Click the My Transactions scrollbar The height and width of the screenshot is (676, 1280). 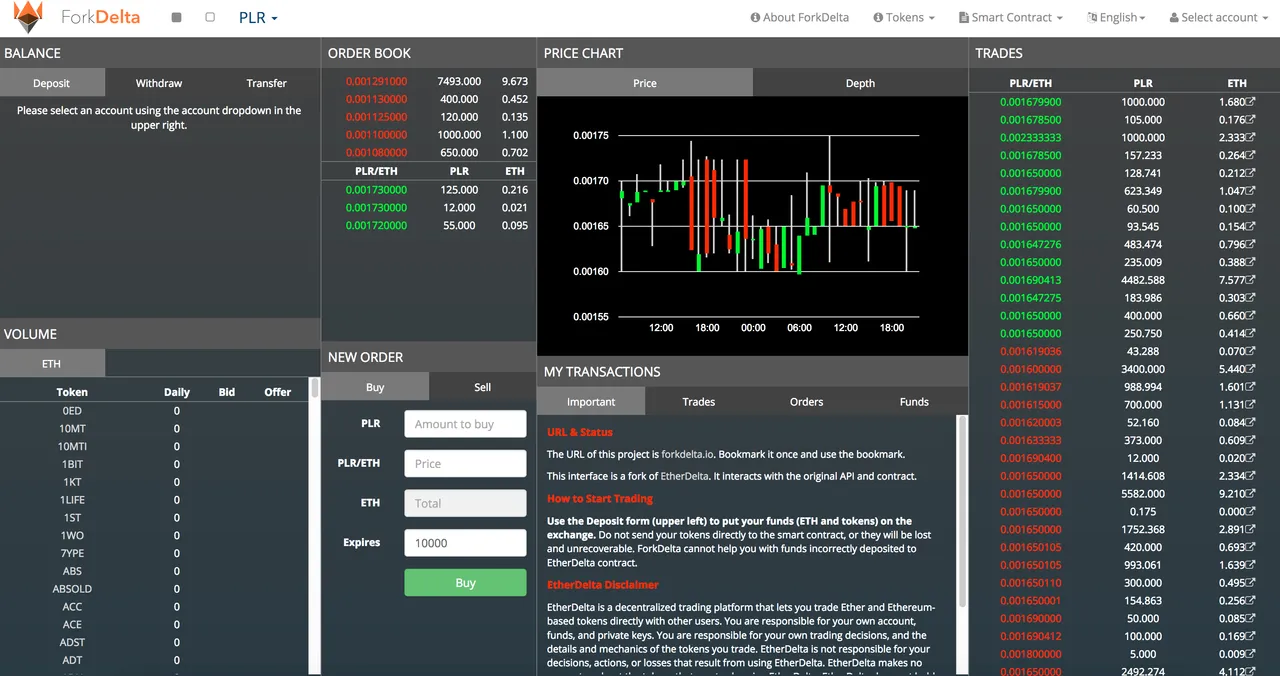coord(963,510)
